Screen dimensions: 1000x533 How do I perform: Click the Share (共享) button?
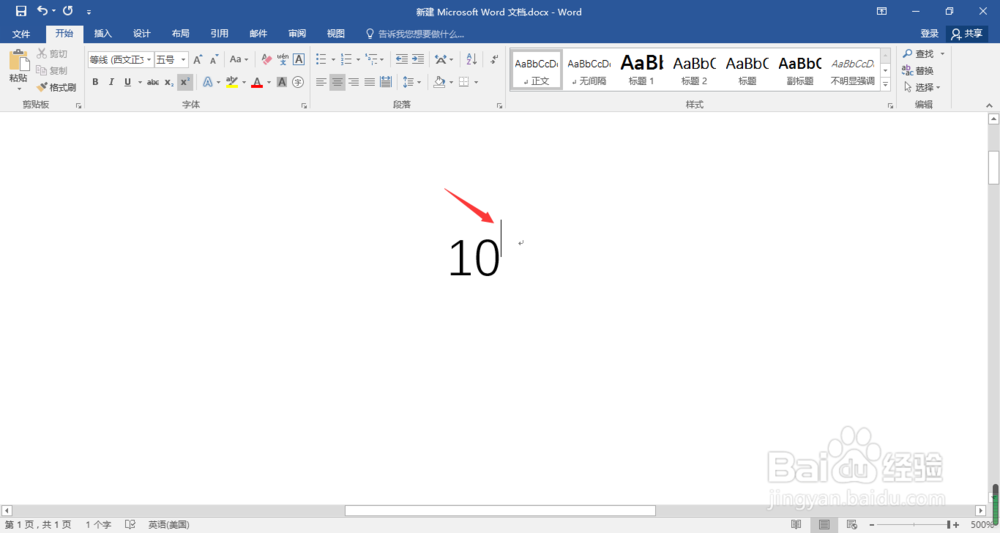pos(967,34)
